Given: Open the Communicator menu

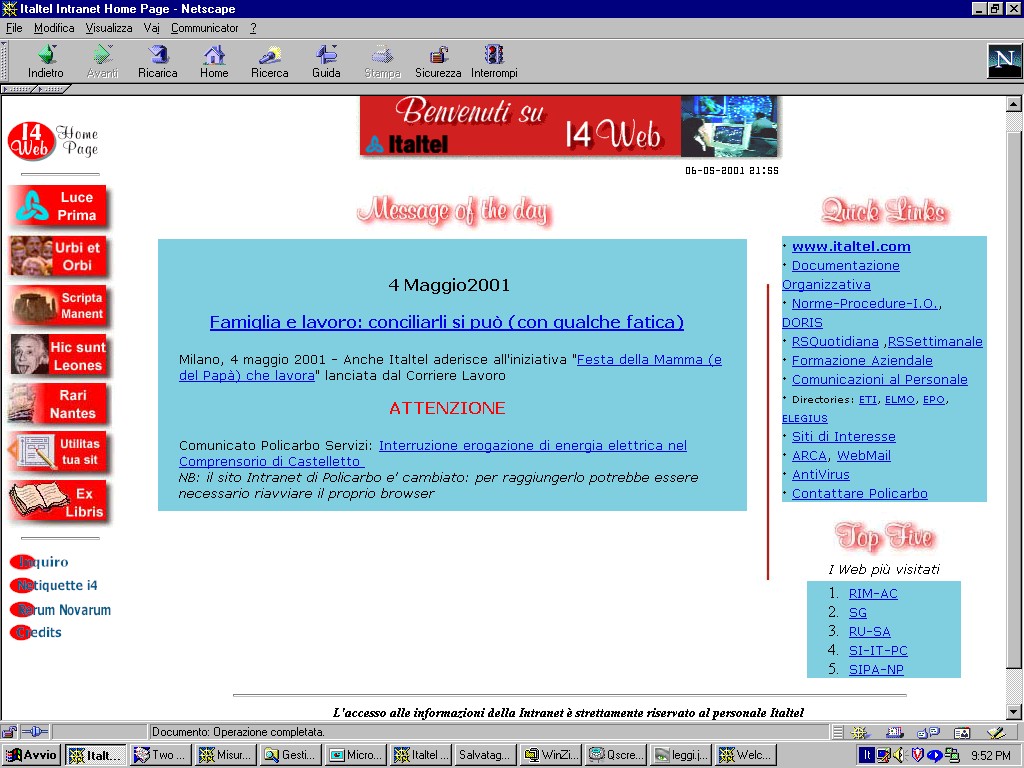Looking at the screenshot, I should (x=204, y=28).
